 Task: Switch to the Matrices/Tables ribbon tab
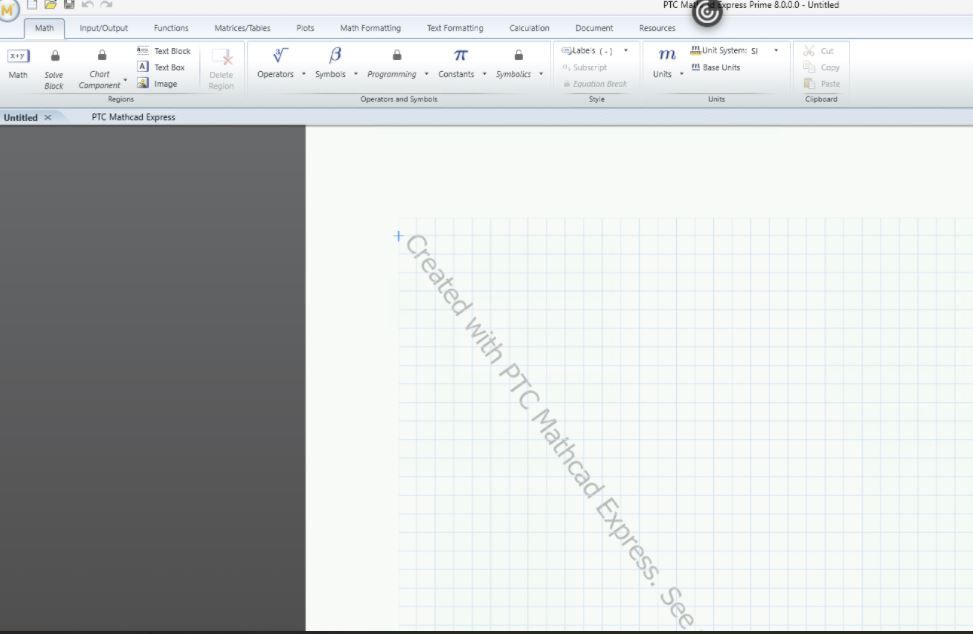pos(243,28)
